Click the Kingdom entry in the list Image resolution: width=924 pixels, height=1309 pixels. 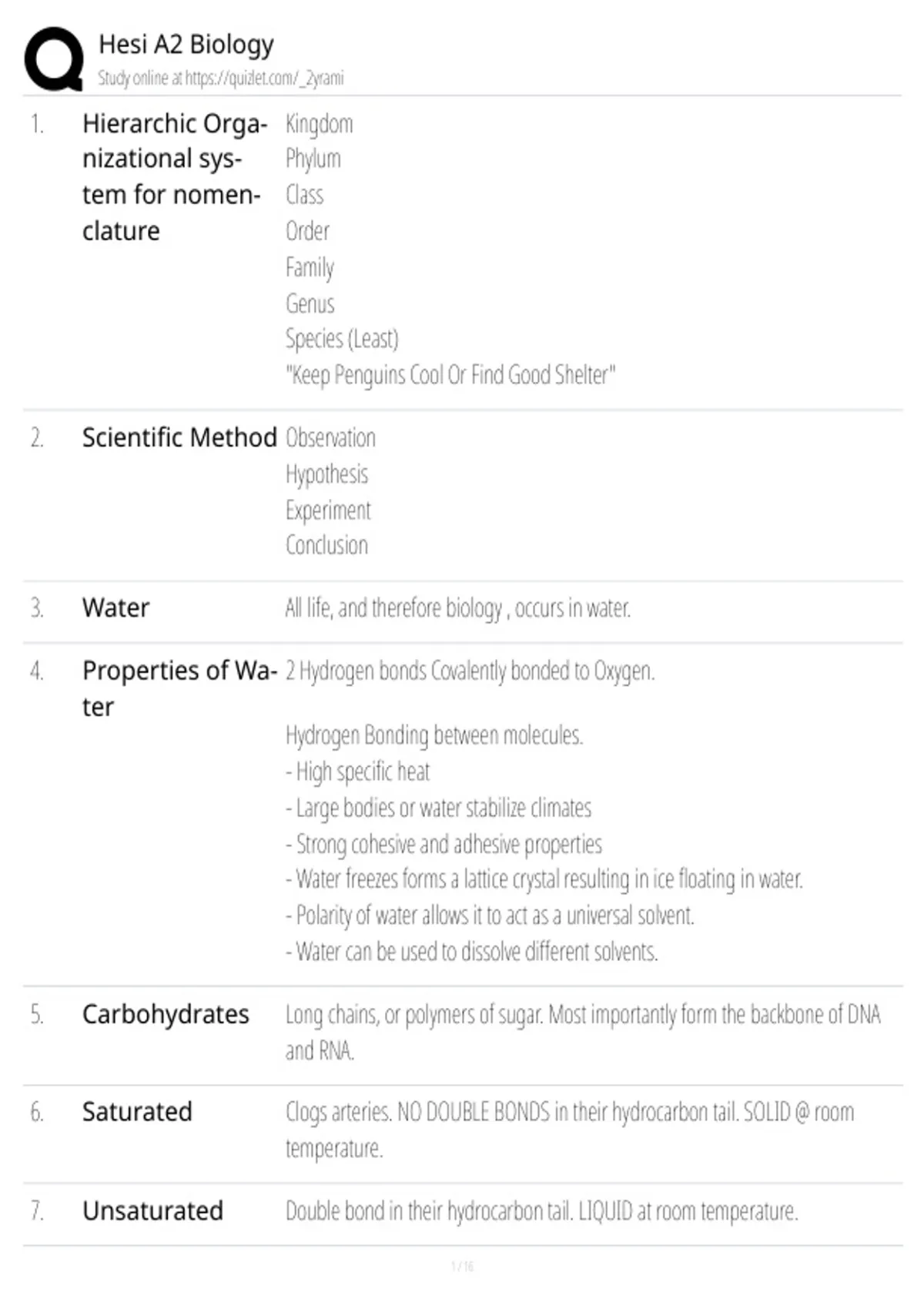[x=319, y=124]
